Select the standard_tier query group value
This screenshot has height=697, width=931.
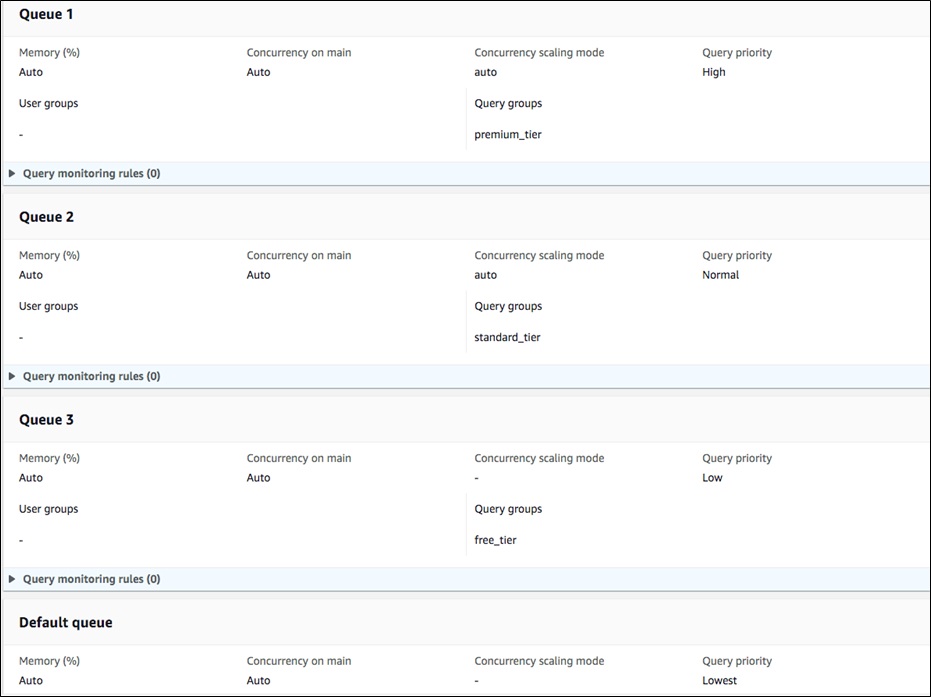(507, 337)
